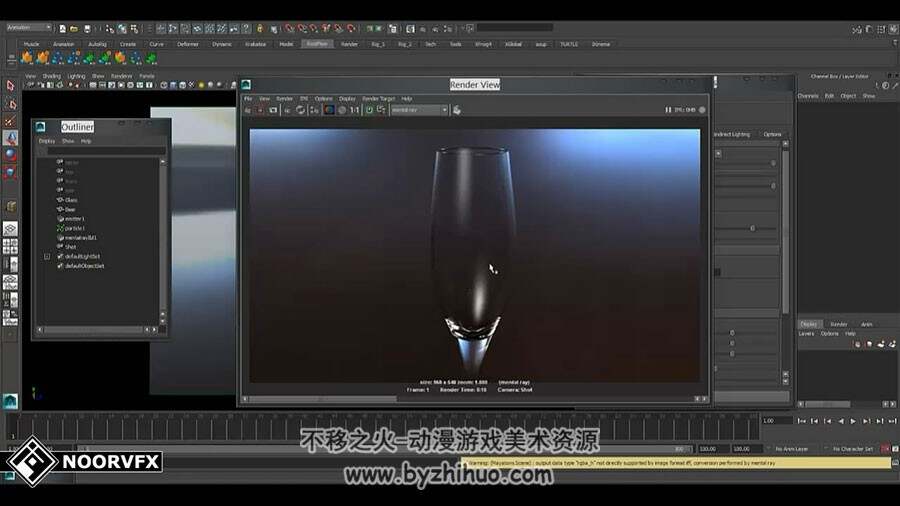The image size is (900, 506).
Task: Play the animation forward
Action: [x=853, y=421]
